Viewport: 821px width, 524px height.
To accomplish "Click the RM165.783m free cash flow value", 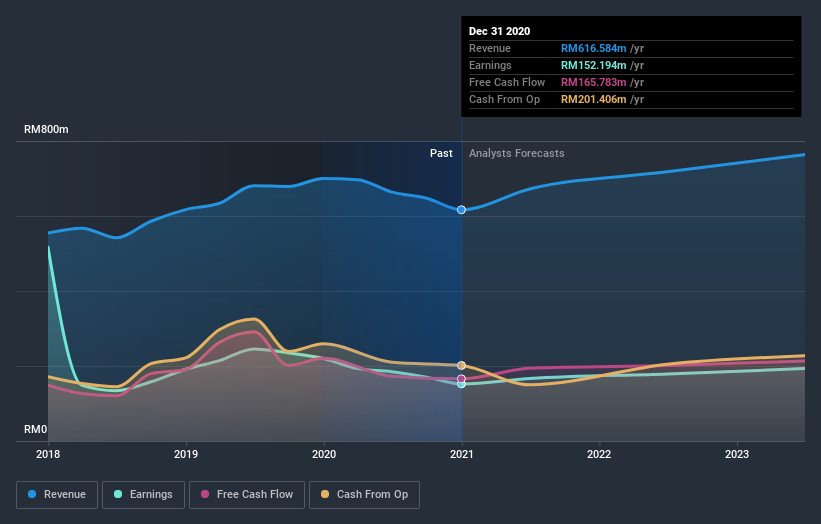I will pyautogui.click(x=594, y=82).
